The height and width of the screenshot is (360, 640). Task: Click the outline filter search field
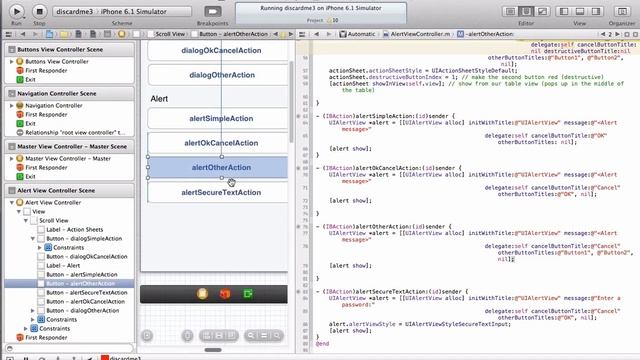(x=69, y=349)
